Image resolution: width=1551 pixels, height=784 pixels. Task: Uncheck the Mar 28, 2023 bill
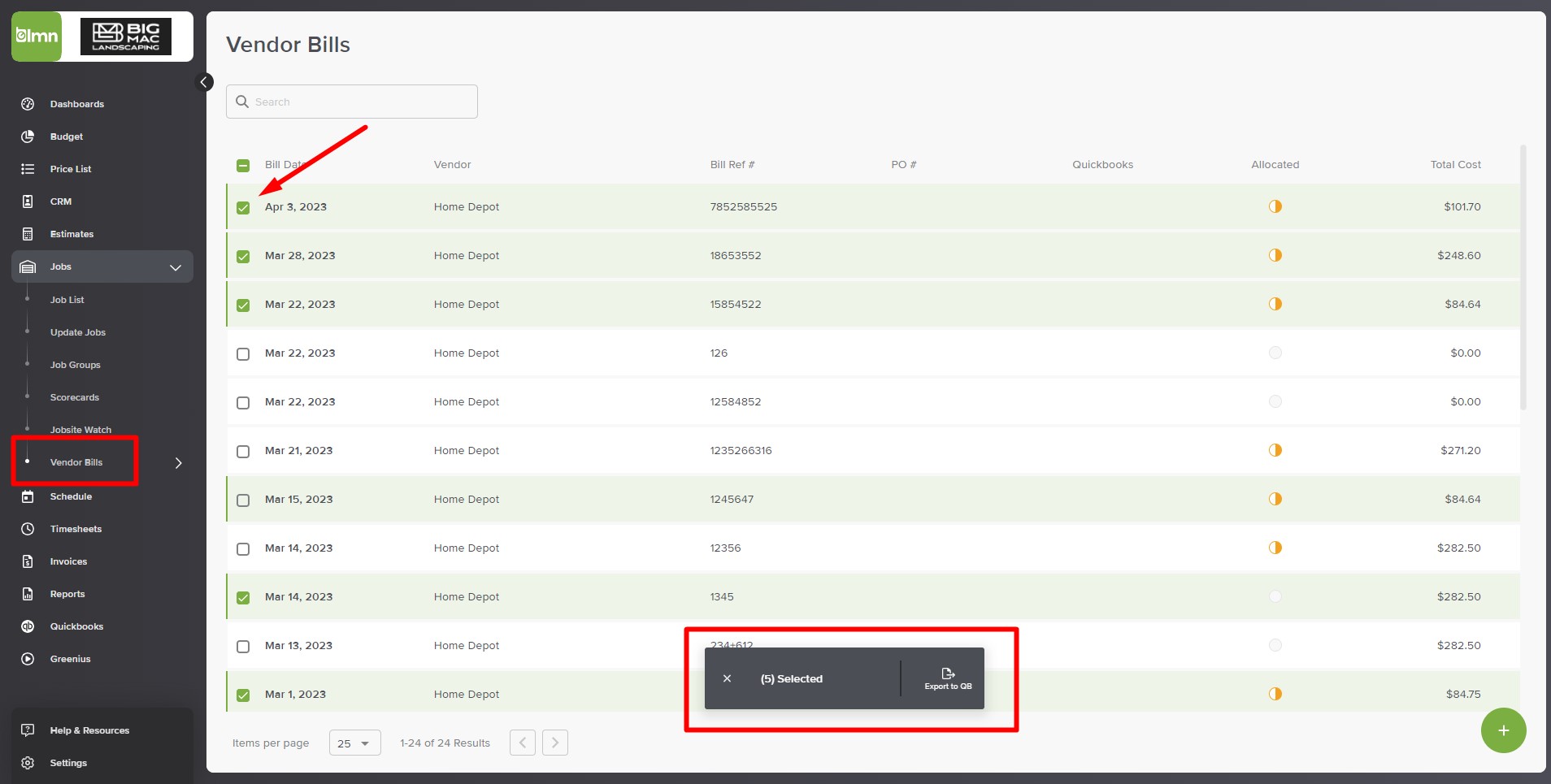click(x=243, y=257)
